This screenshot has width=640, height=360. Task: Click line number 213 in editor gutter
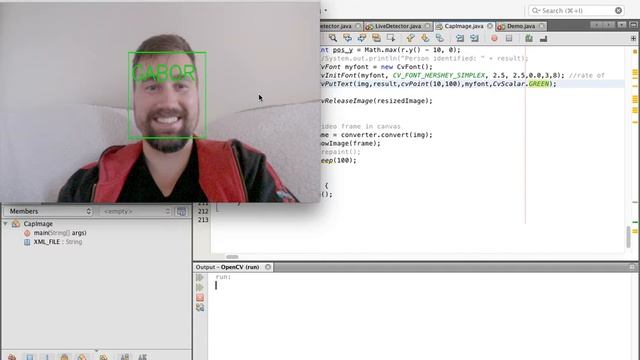tap(203, 220)
